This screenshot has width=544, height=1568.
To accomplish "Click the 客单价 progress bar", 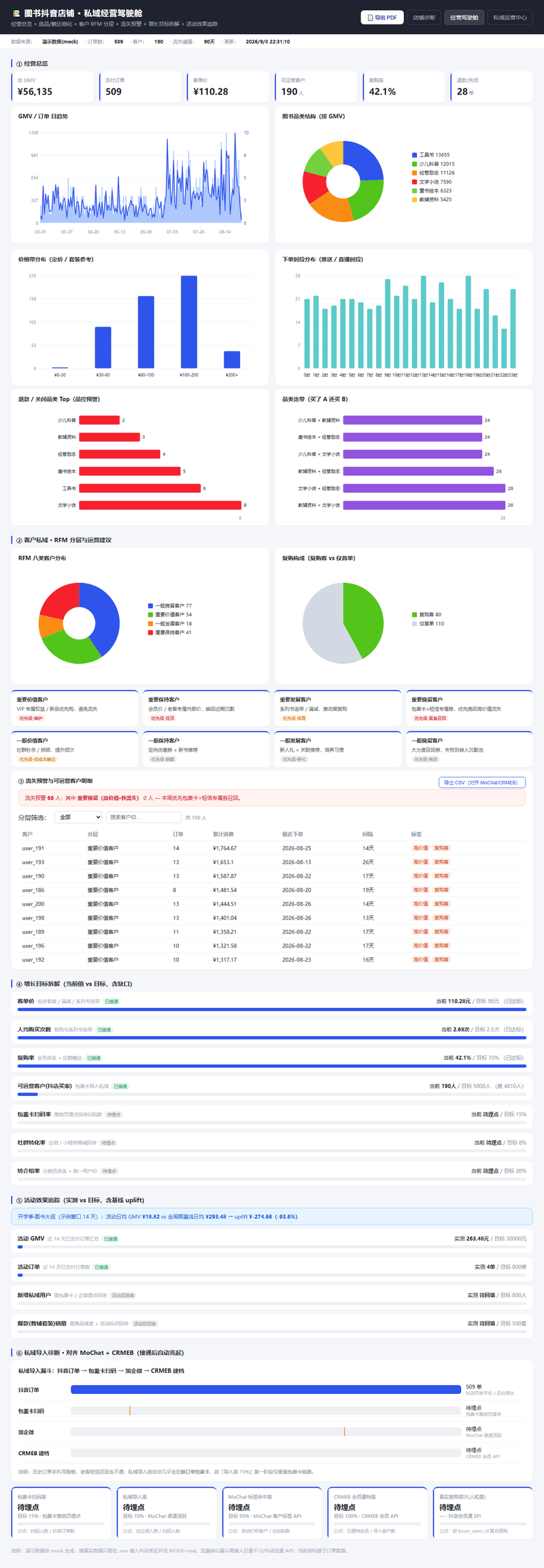I will (x=272, y=1010).
